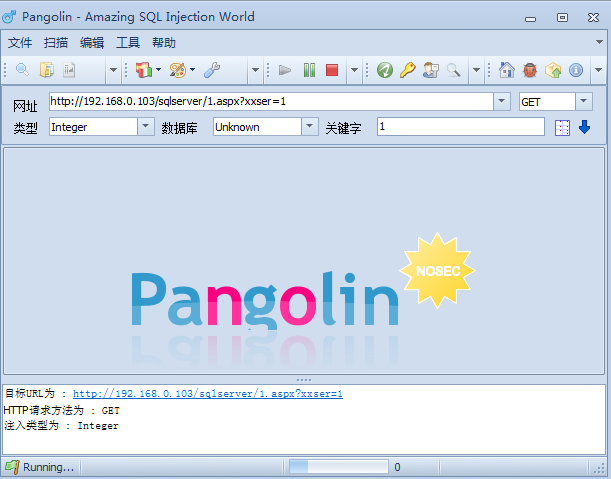The height and width of the screenshot is (479, 611).
Task: Pause the scan with green bars
Action: [309, 70]
